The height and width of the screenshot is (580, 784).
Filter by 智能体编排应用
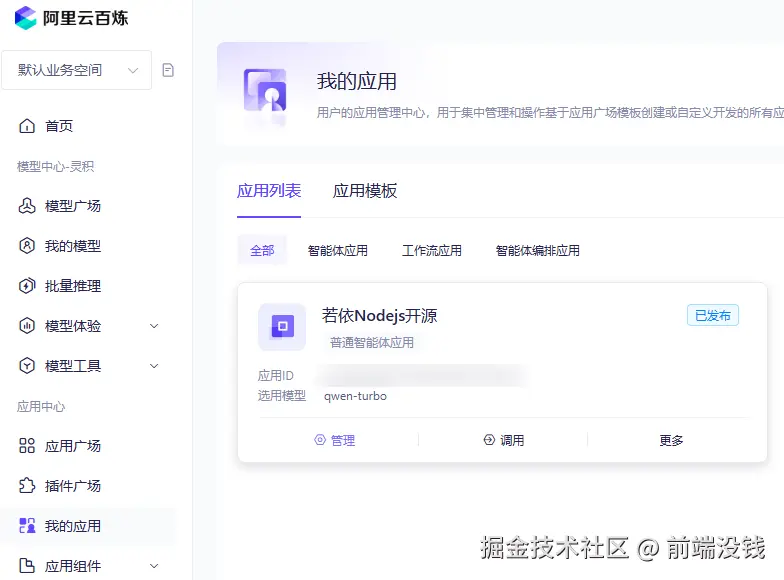(x=538, y=250)
